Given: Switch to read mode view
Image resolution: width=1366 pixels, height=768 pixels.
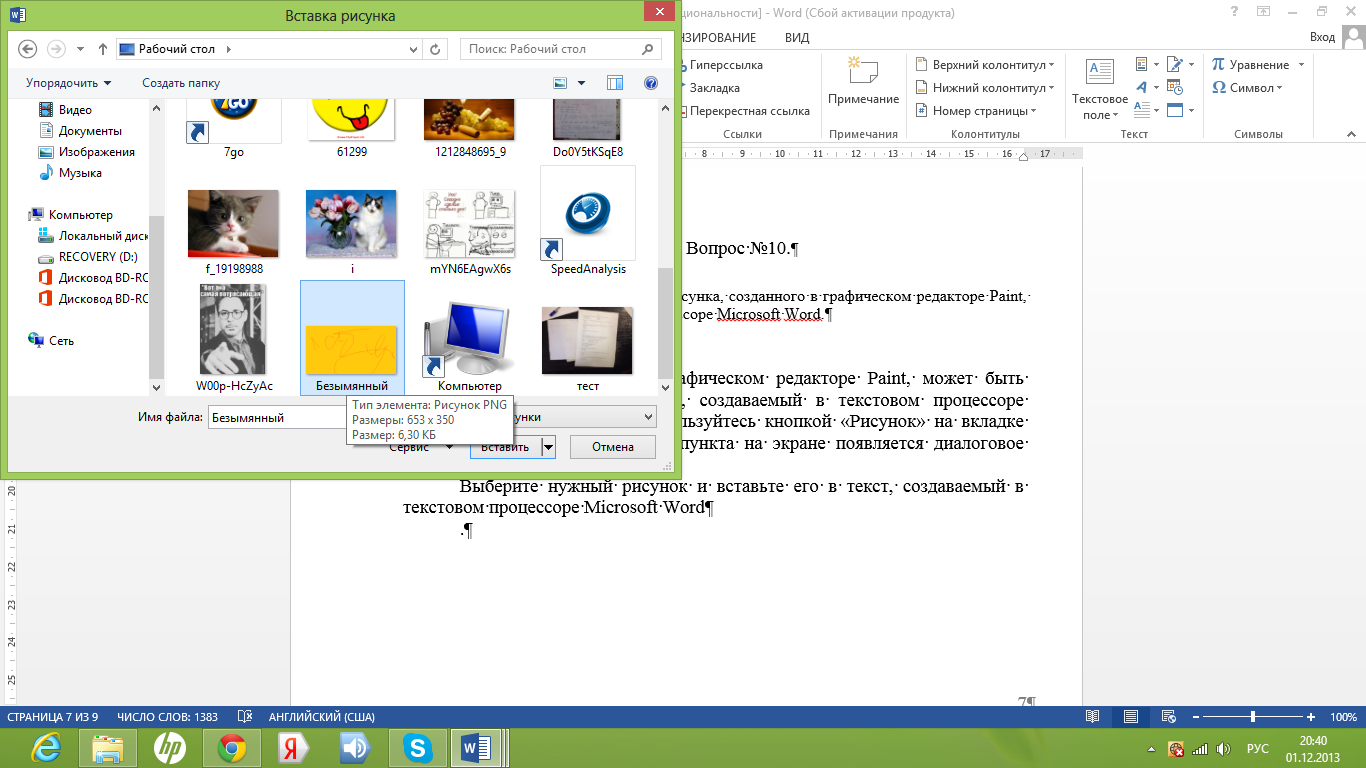Looking at the screenshot, I should pyautogui.click(x=1092, y=717).
